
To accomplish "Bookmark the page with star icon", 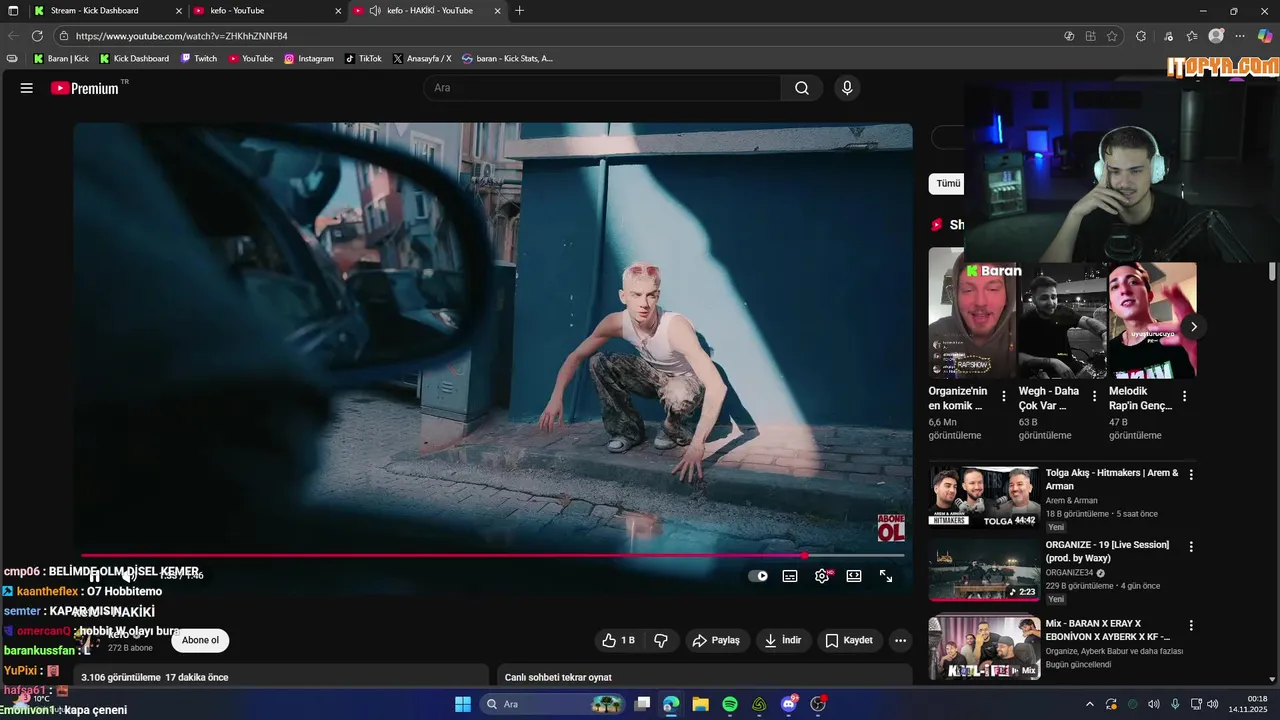I will (x=1112, y=36).
